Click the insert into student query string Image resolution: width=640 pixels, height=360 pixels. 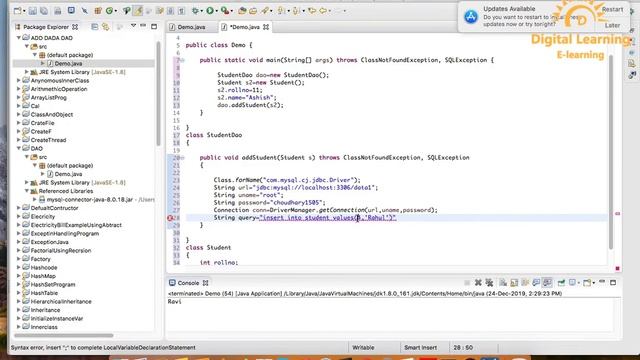pyautogui.click(x=328, y=218)
